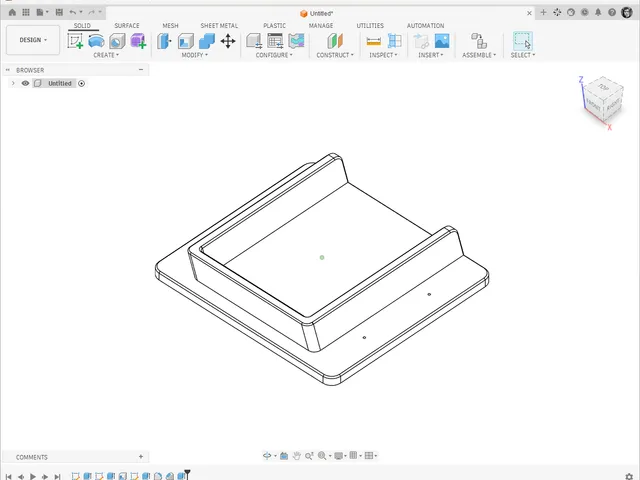Image resolution: width=640 pixels, height=480 pixels.
Task: Switch to the MESH tab
Action: [170, 25]
